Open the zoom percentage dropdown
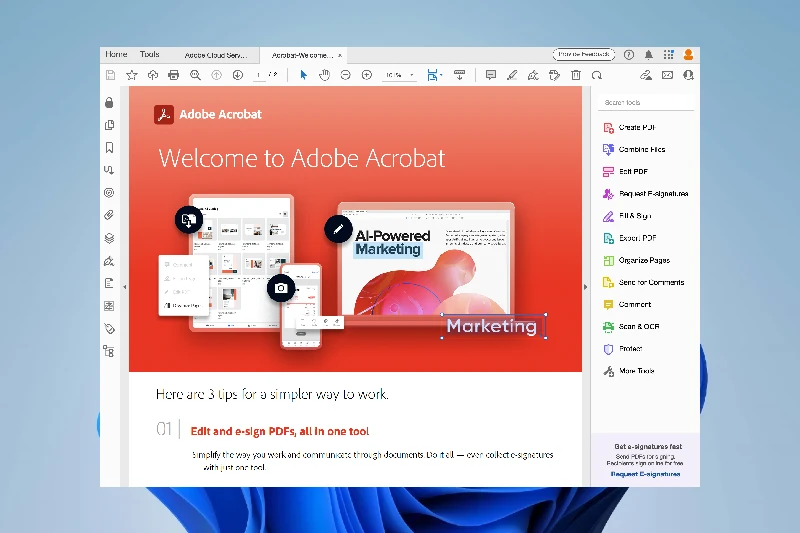This screenshot has width=800, height=533. point(399,75)
